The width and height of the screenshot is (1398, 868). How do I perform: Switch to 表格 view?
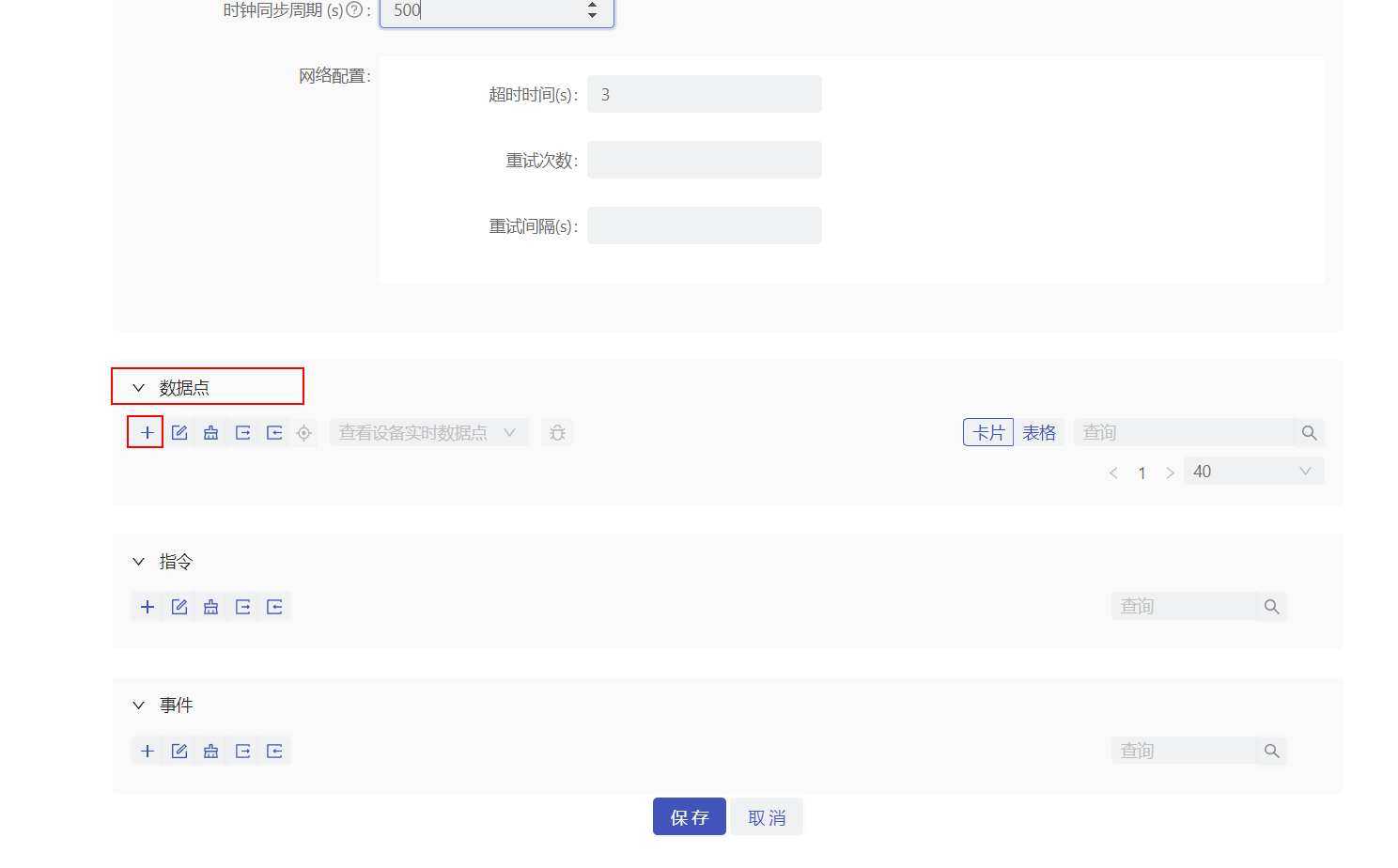click(1039, 432)
